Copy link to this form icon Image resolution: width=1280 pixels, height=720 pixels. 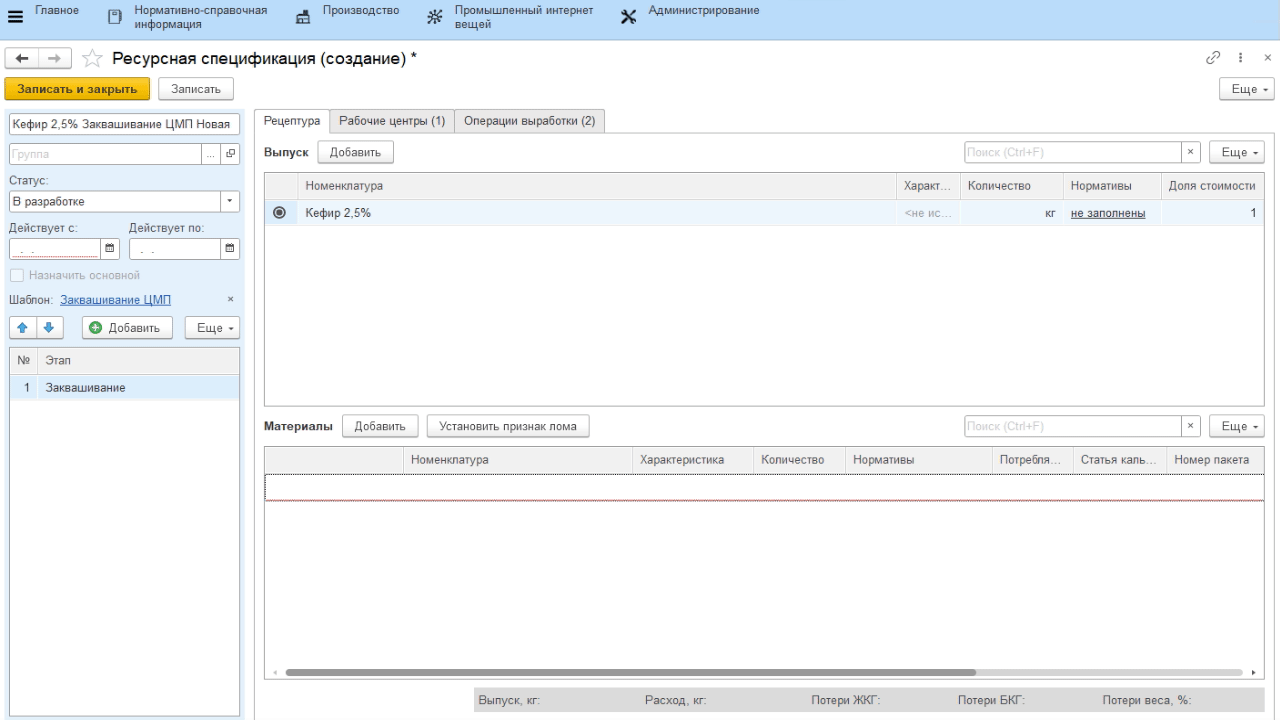[1213, 58]
